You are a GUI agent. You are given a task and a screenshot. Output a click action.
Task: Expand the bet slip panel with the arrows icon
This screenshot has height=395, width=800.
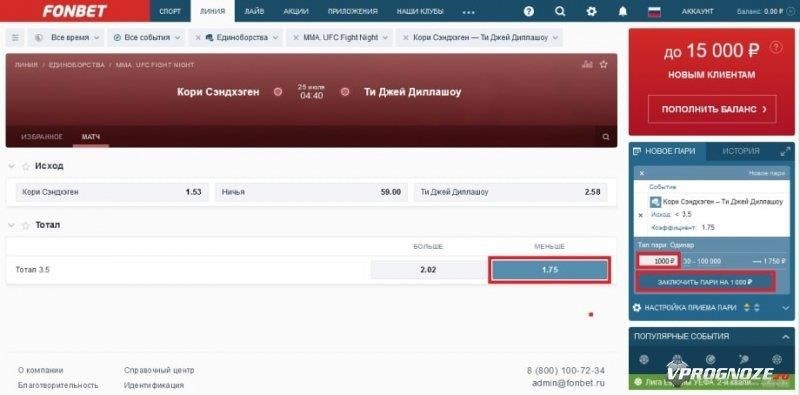pos(785,152)
